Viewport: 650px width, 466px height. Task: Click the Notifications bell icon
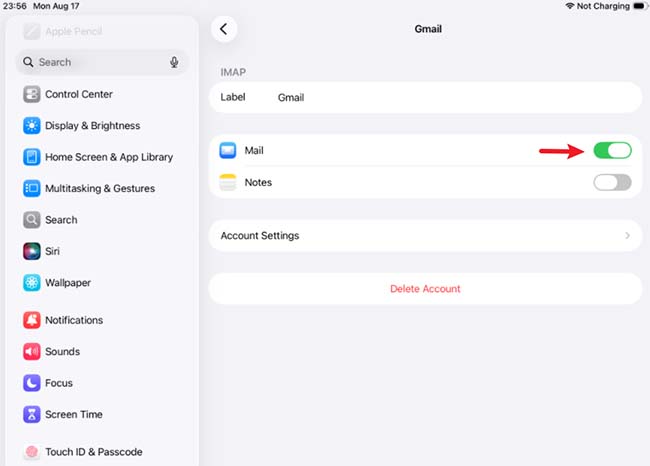tap(32, 320)
